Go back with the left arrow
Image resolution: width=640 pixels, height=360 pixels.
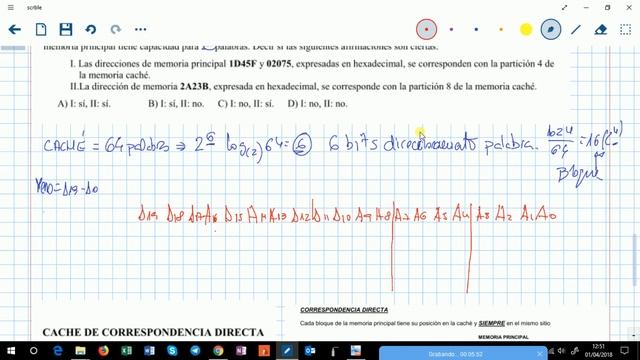tap(15, 29)
